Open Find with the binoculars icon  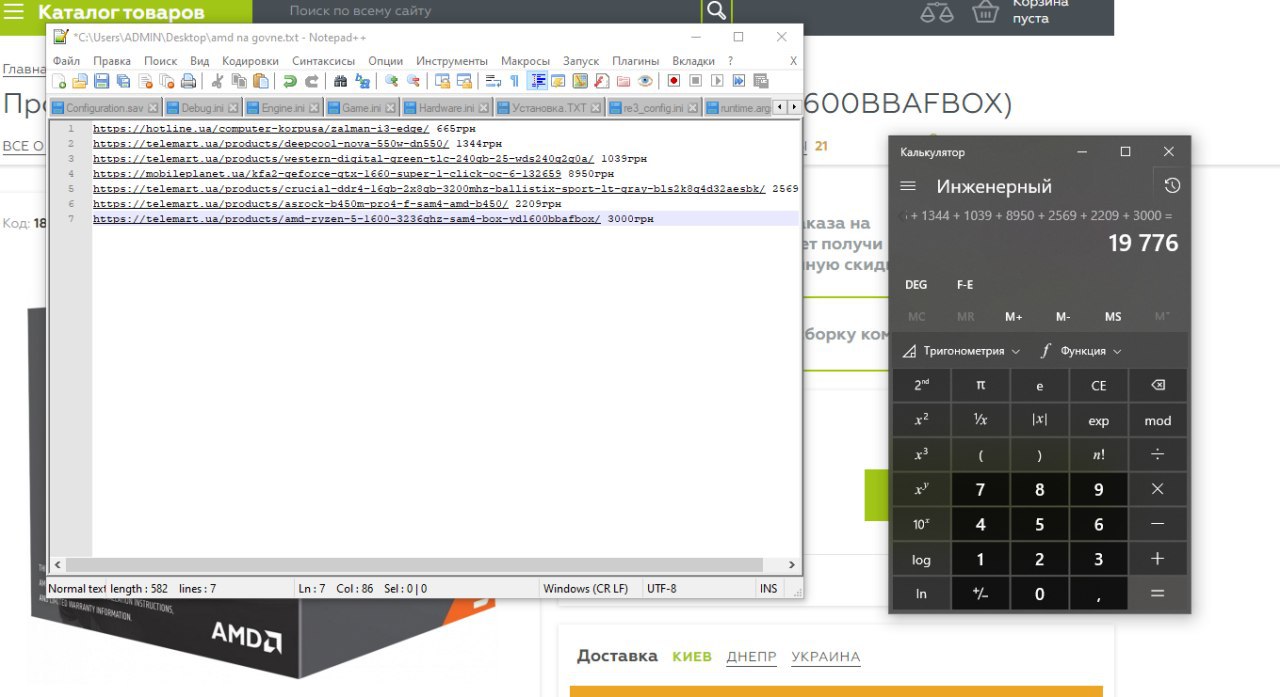(x=342, y=81)
